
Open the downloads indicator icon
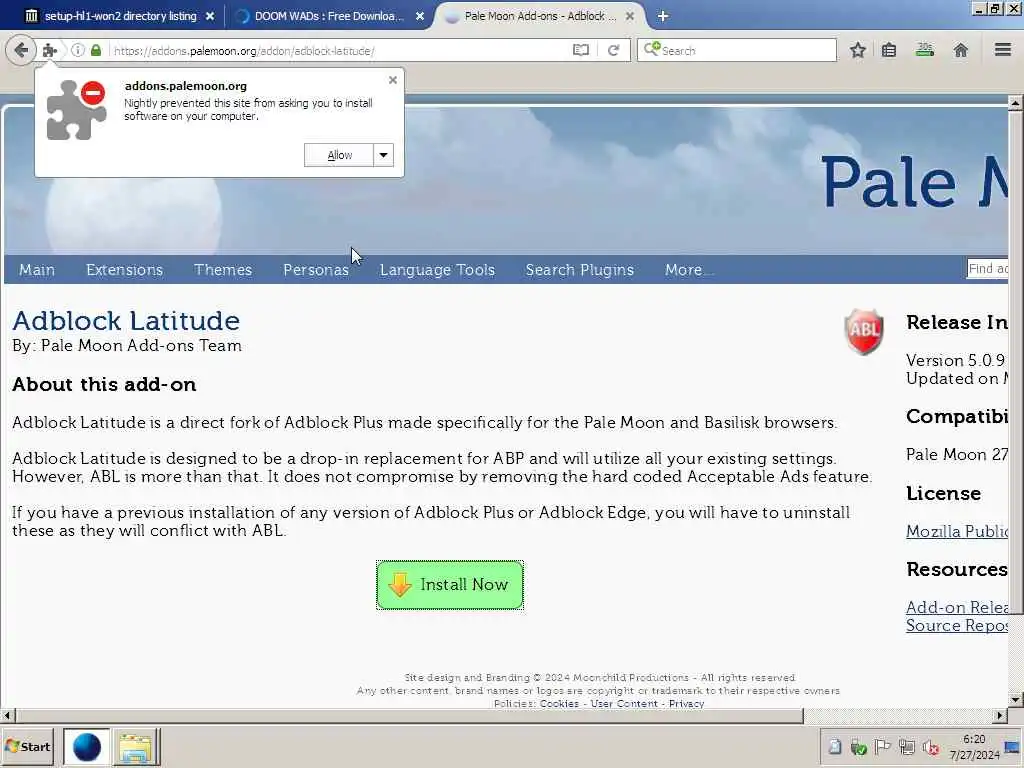tap(925, 50)
